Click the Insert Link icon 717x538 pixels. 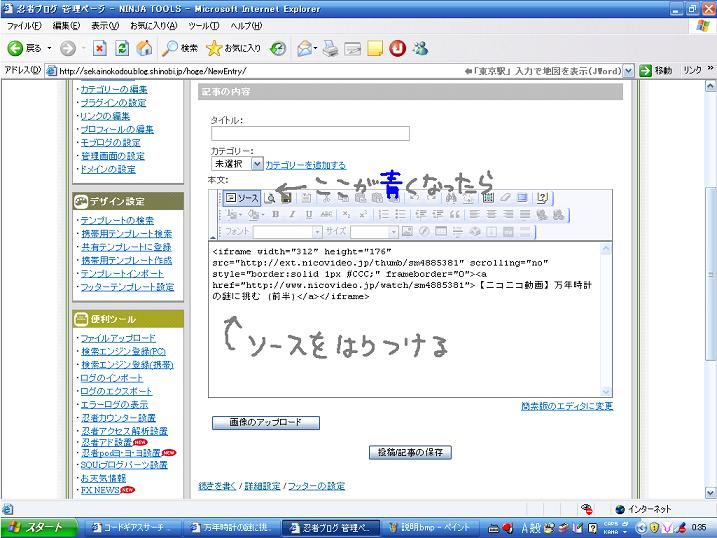click(542, 214)
